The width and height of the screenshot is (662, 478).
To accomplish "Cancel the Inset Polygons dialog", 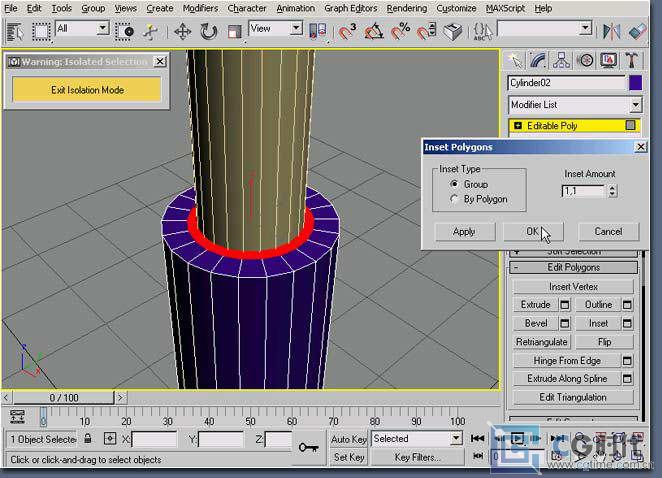I will [x=608, y=232].
